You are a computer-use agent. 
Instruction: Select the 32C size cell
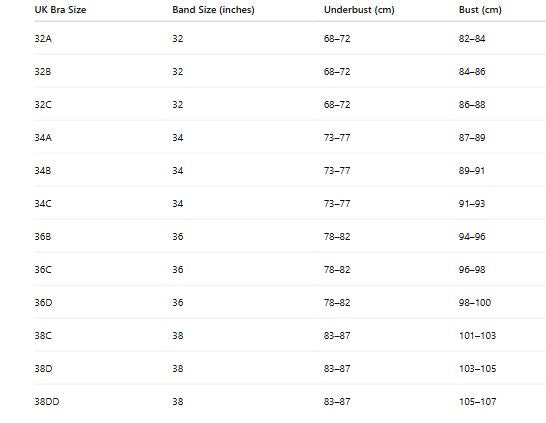coord(43,105)
